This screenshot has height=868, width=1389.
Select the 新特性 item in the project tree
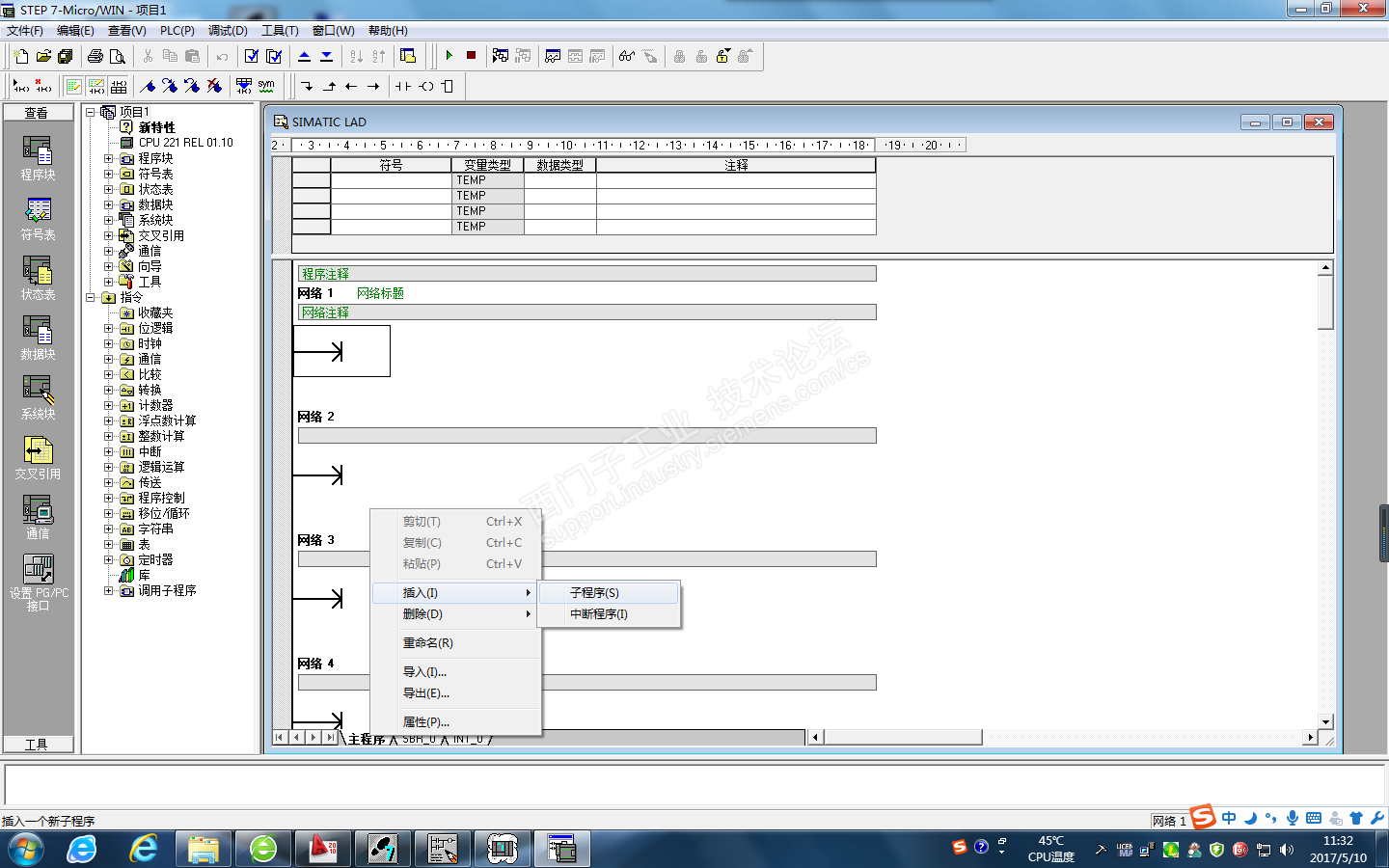click(x=156, y=127)
